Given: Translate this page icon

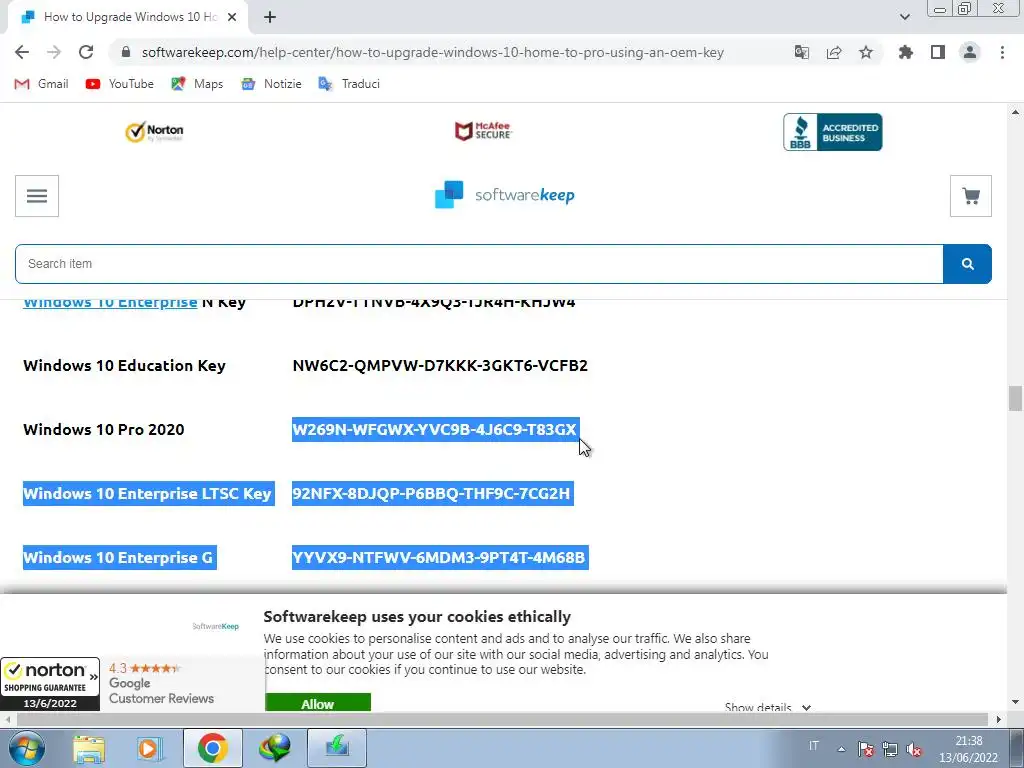Looking at the screenshot, I should 801,52.
